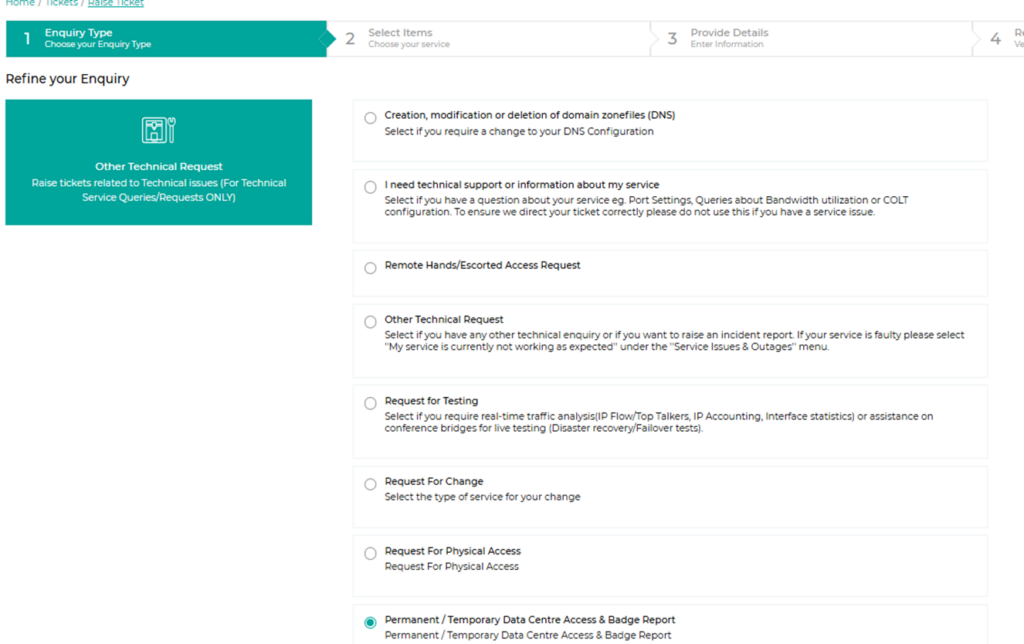Click the Raise Ticket breadcrumb link
Viewport: 1024px width, 644px height.
tap(116, 3)
